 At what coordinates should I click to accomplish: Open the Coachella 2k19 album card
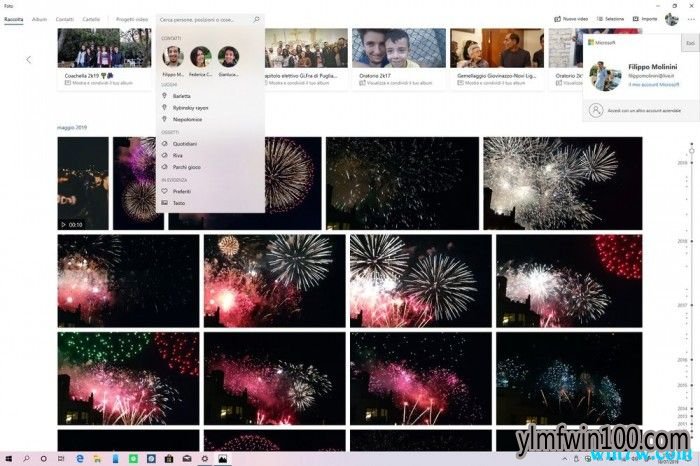tap(104, 58)
